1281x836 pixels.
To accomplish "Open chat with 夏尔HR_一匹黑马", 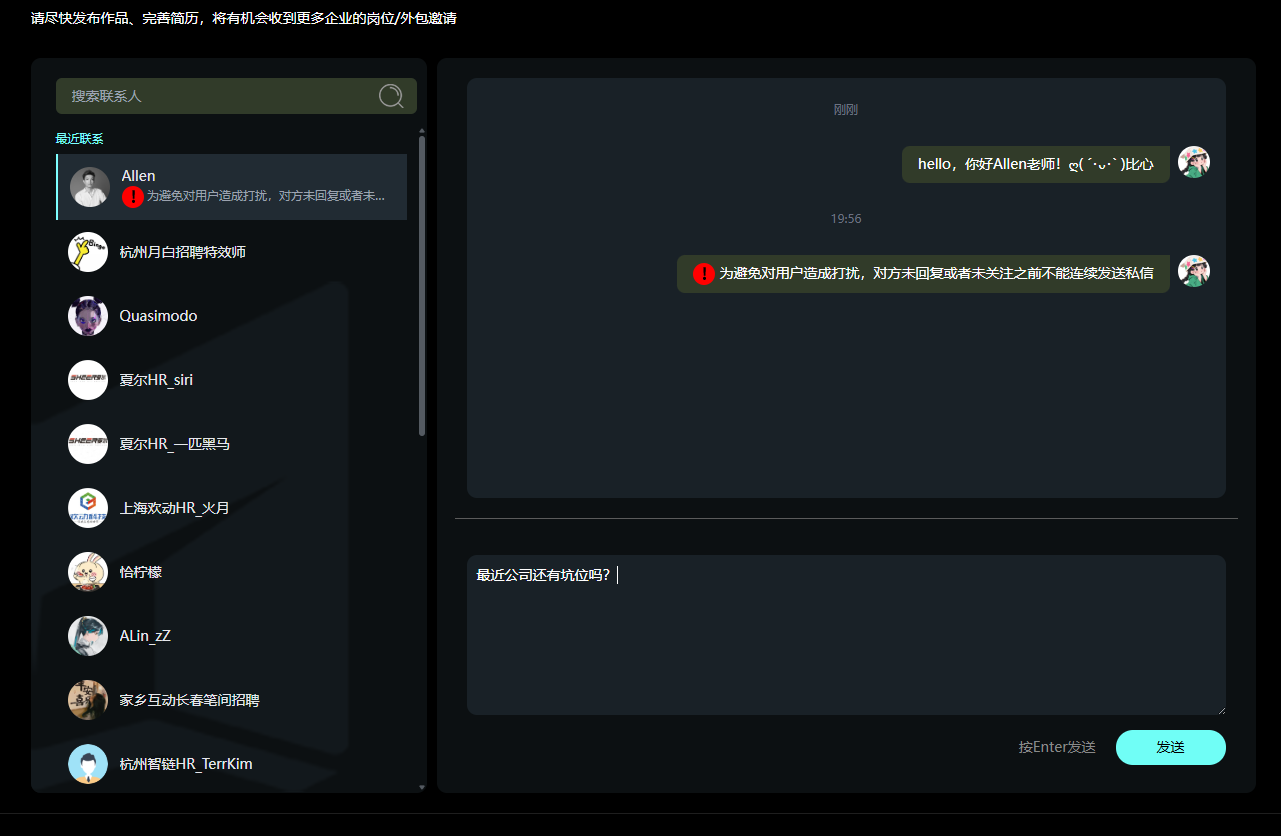I will pyautogui.click(x=175, y=444).
